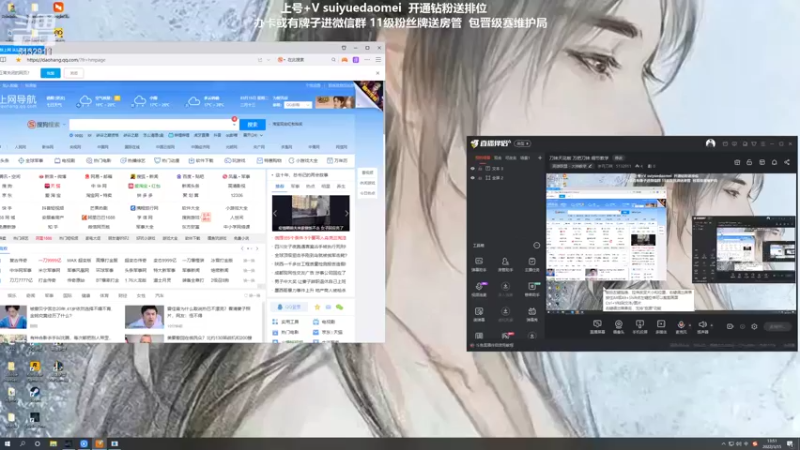The image size is (800, 450).
Task: Click the share icon in streaming app
Action: click(x=787, y=162)
